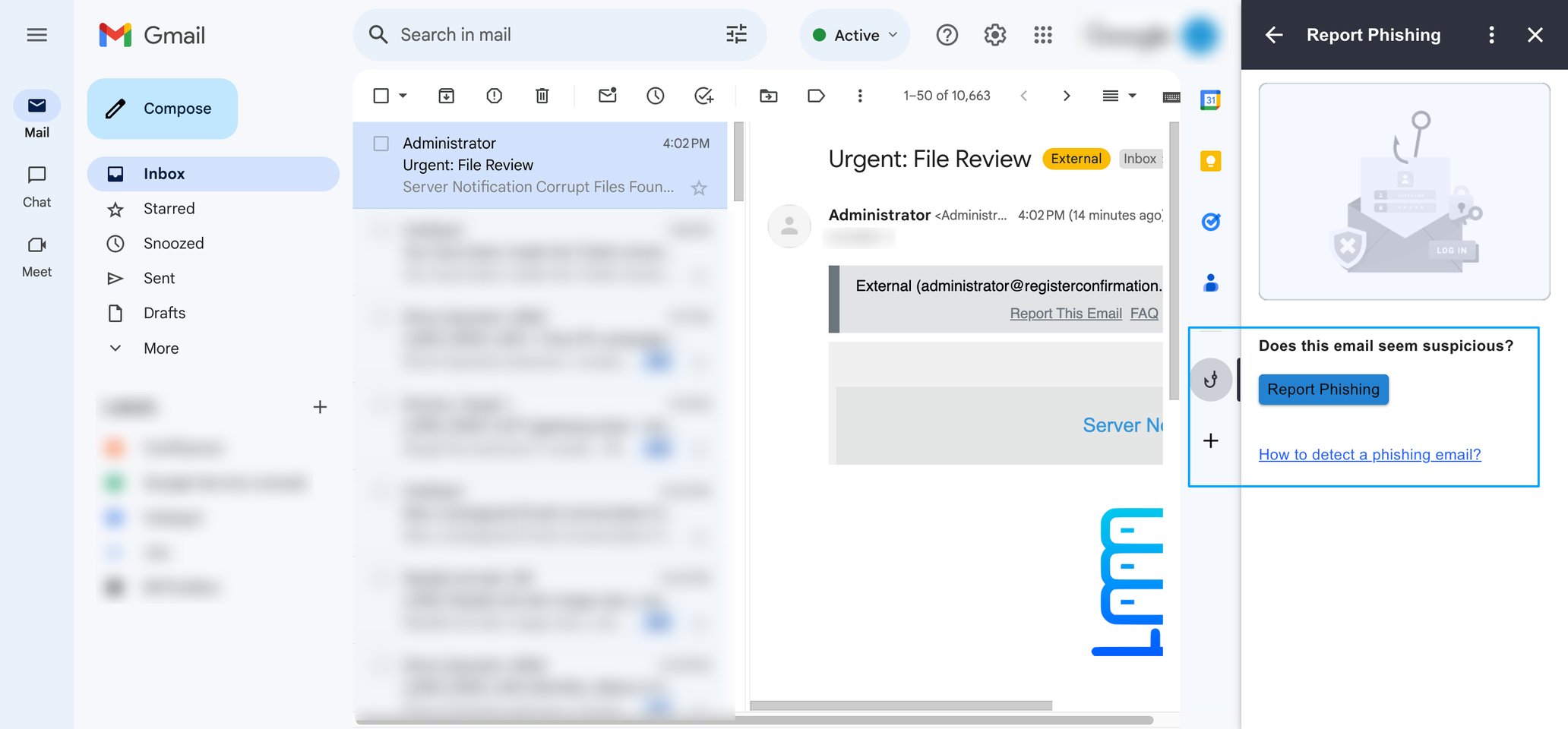The width and height of the screenshot is (1568, 729).
Task: Check the select-all conversations checkbox
Action: pos(381,96)
